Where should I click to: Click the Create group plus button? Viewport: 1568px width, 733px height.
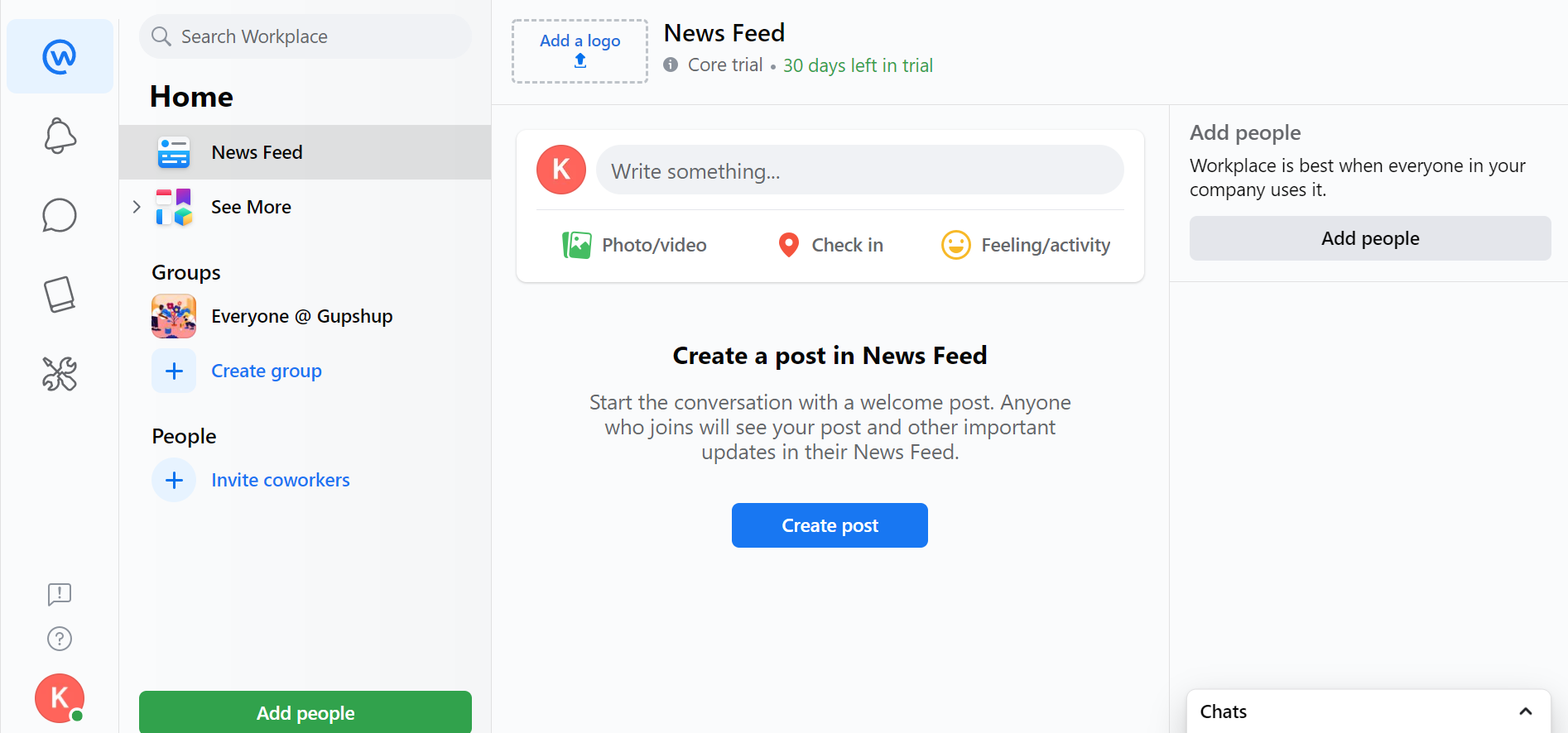[x=174, y=371]
